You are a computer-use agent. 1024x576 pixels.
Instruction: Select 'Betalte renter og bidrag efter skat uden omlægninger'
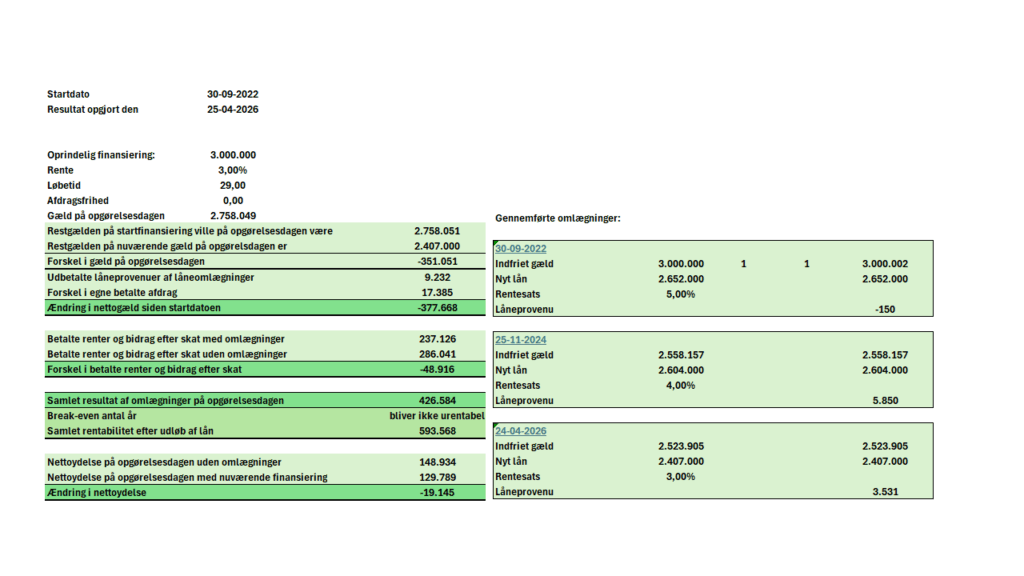[167, 354]
